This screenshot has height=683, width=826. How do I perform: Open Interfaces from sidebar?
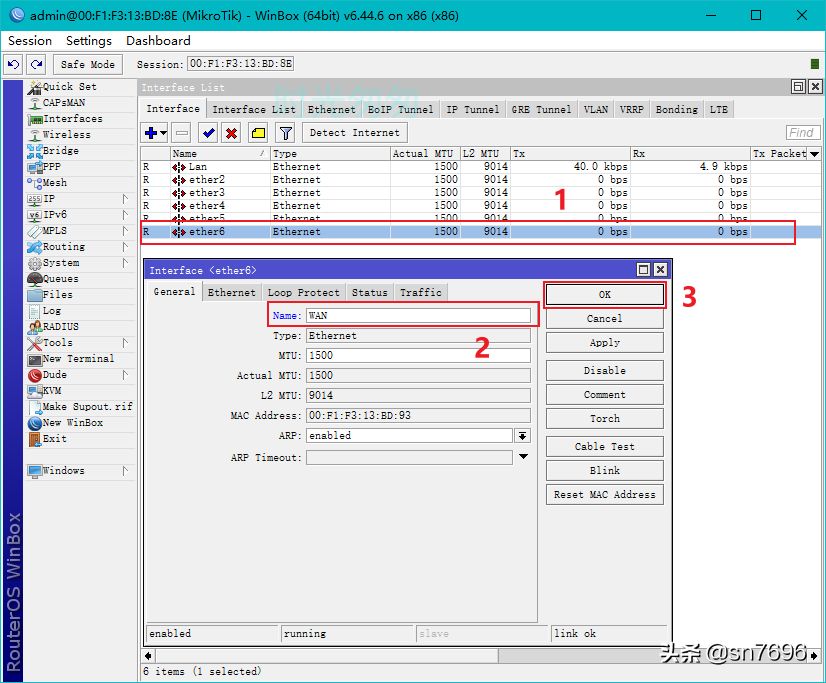72,118
